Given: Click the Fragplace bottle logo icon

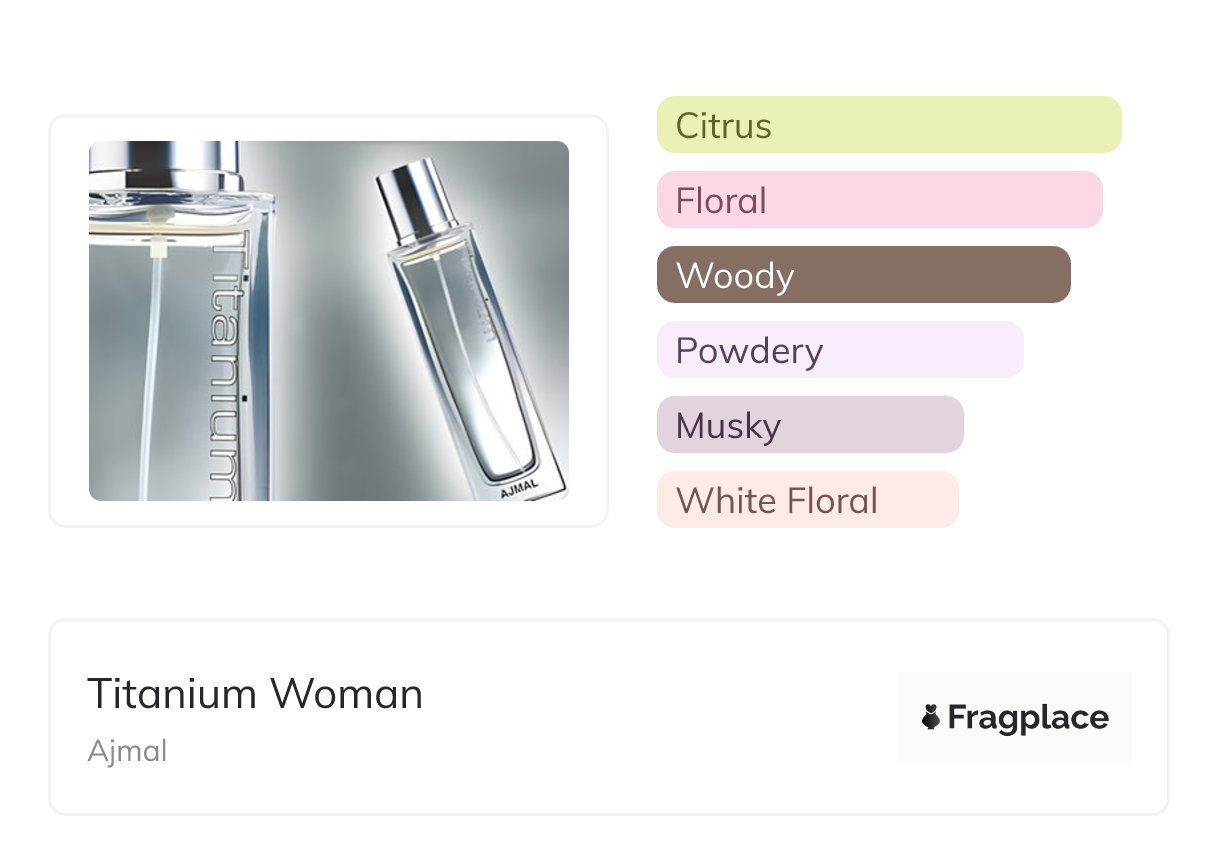Looking at the screenshot, I should (x=931, y=717).
